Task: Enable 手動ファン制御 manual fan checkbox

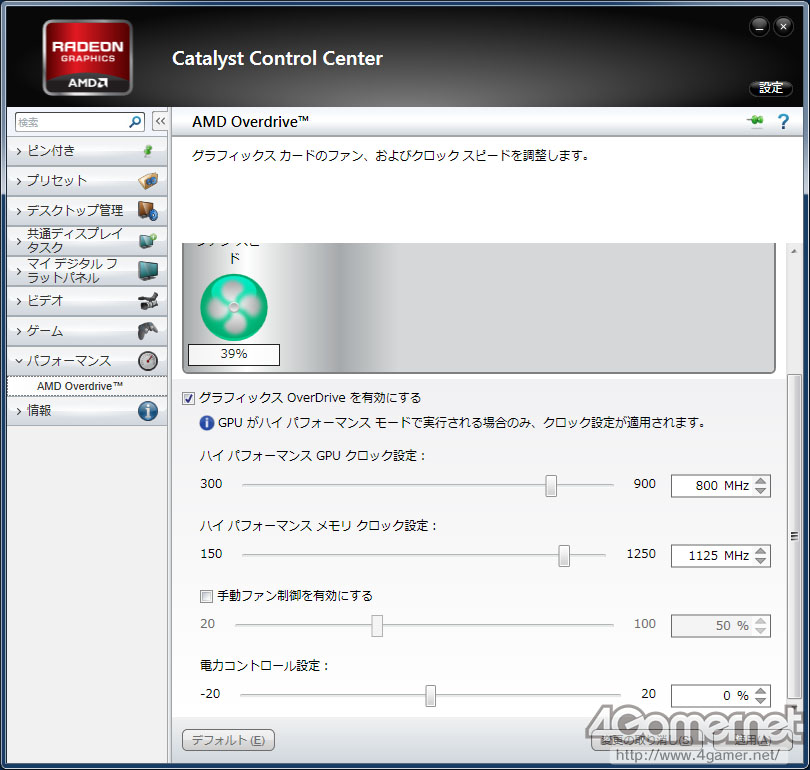Action: (x=206, y=596)
